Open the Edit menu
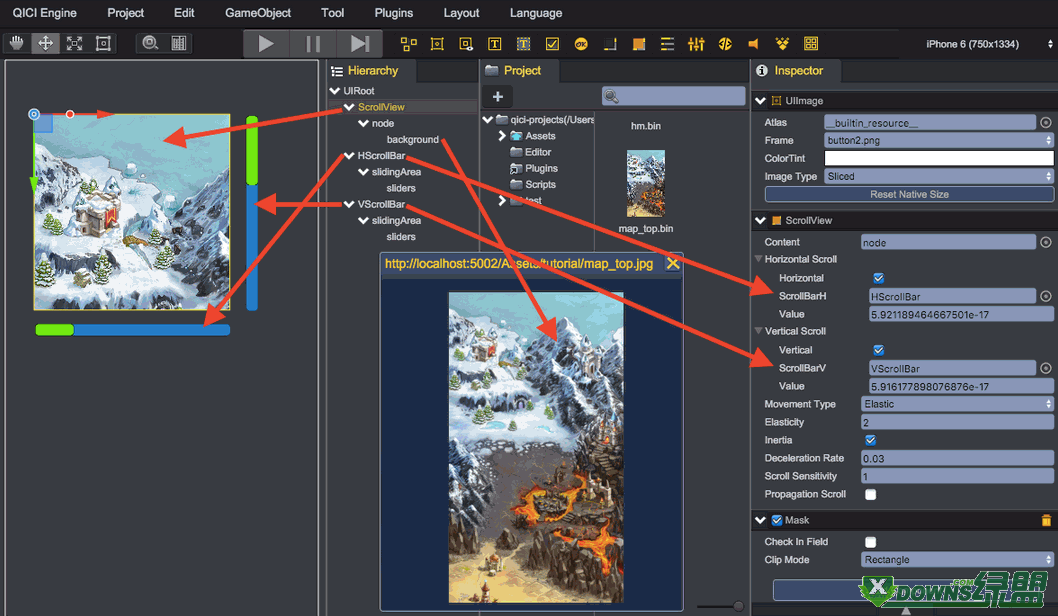This screenshot has height=616, width=1058. (x=184, y=13)
